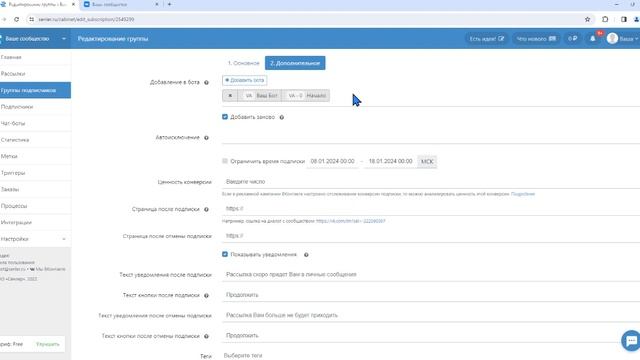Open site info icon in address bar

[31, 19]
